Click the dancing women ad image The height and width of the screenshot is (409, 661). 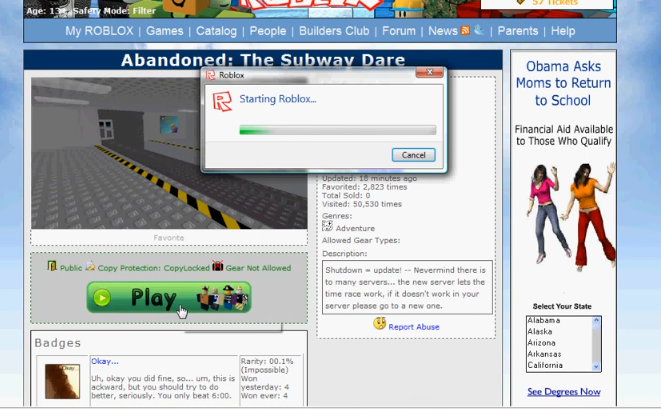click(570, 217)
